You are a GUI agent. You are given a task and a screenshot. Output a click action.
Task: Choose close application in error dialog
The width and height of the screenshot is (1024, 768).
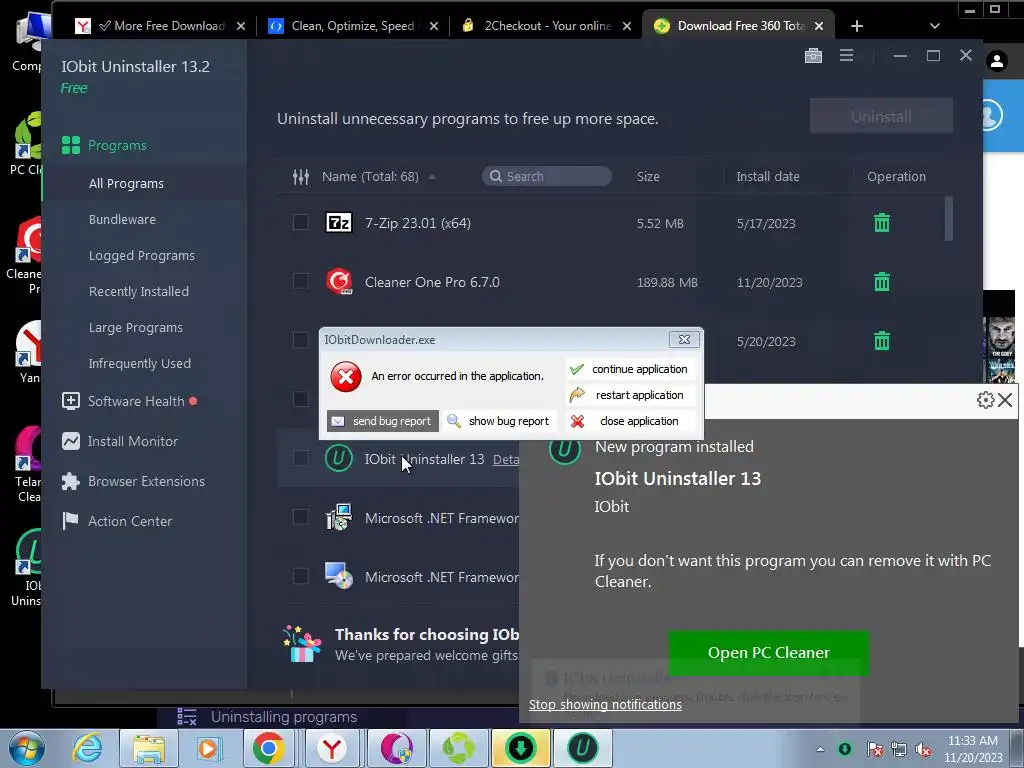point(629,421)
